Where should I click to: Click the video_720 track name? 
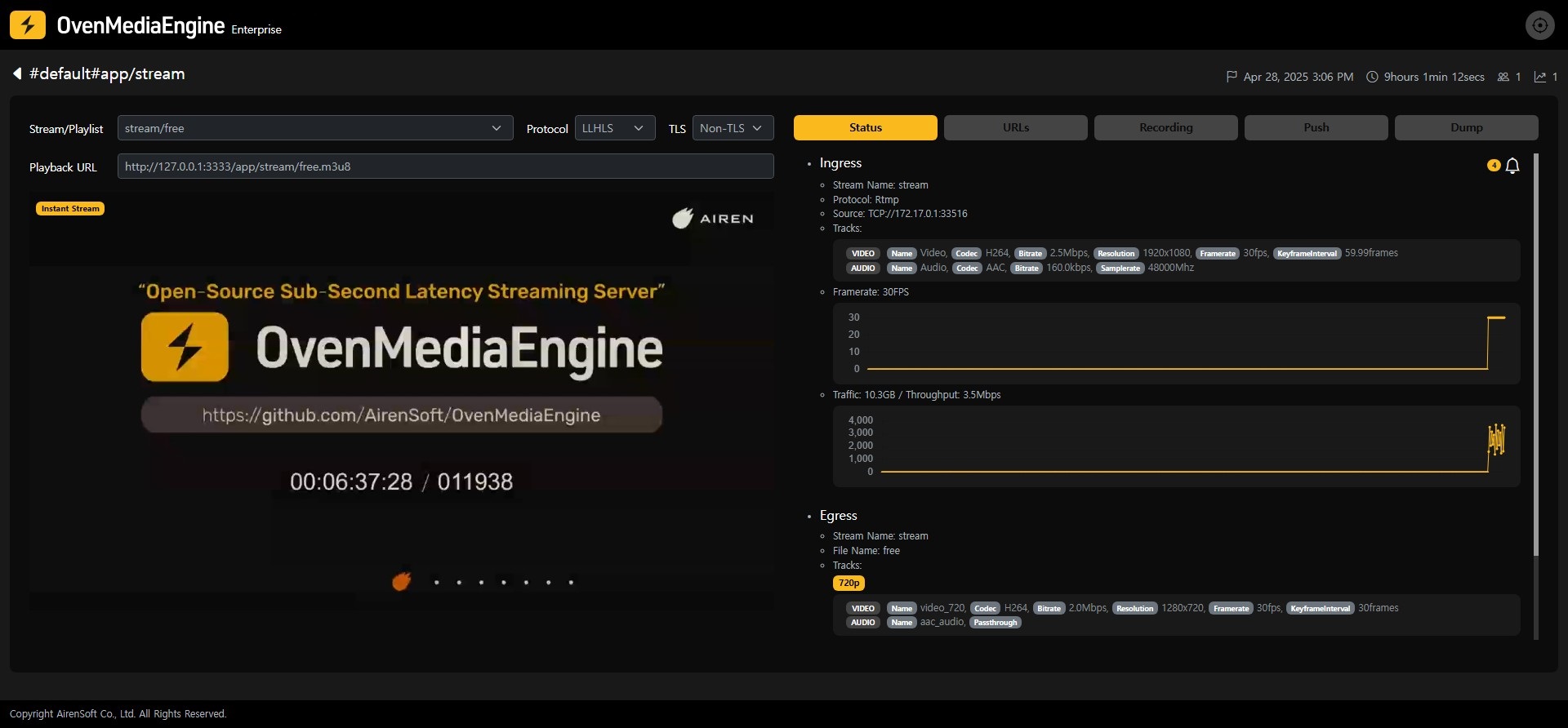click(943, 608)
